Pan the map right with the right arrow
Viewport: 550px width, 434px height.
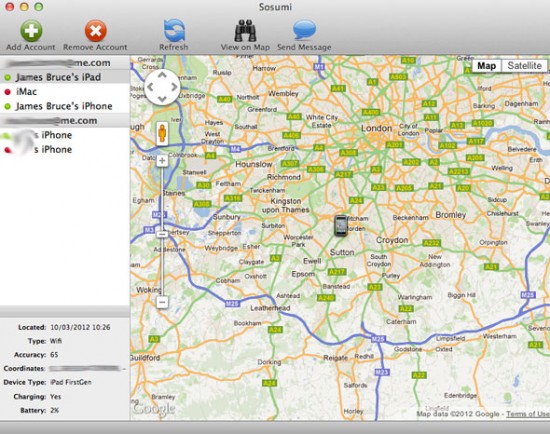[174, 87]
